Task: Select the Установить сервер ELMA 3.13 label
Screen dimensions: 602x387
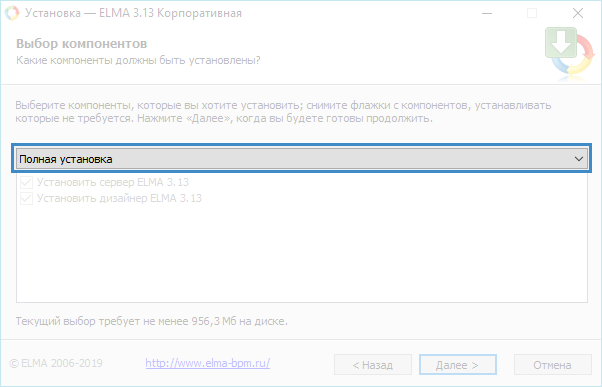Action: (113, 182)
